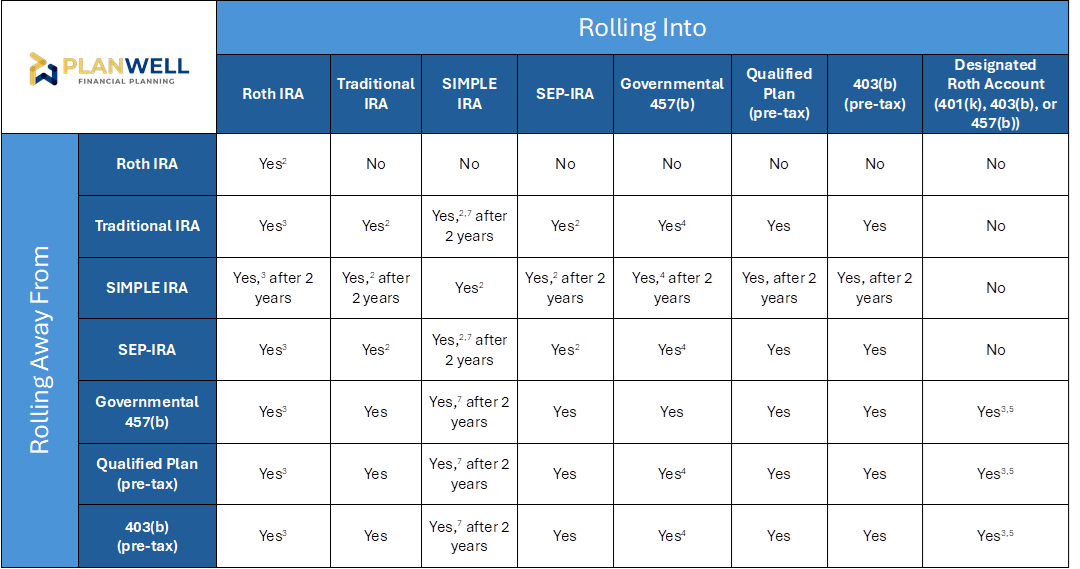Click the Qualified Plan (pre-tax) row header

coord(147,474)
